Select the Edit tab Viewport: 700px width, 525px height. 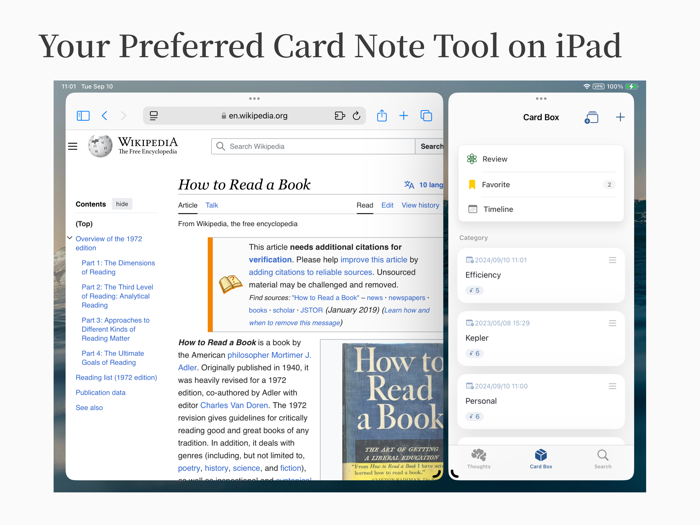click(387, 205)
